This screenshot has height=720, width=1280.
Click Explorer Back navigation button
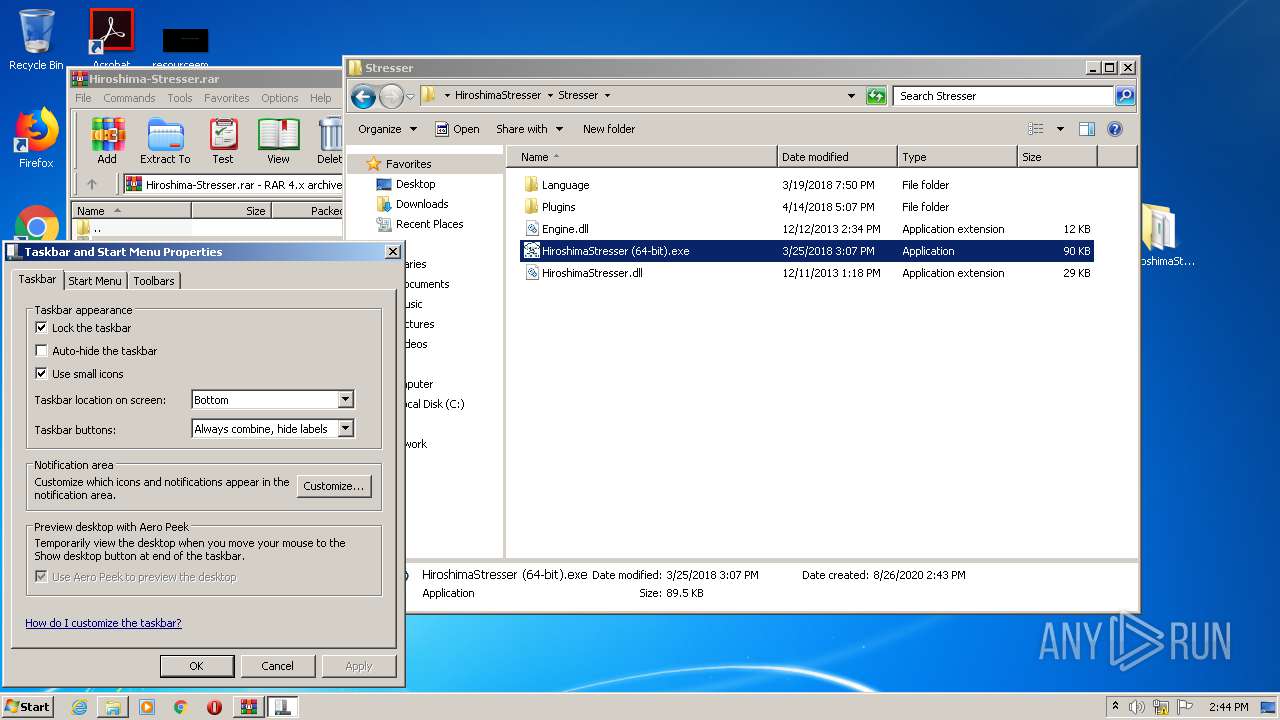coord(363,96)
